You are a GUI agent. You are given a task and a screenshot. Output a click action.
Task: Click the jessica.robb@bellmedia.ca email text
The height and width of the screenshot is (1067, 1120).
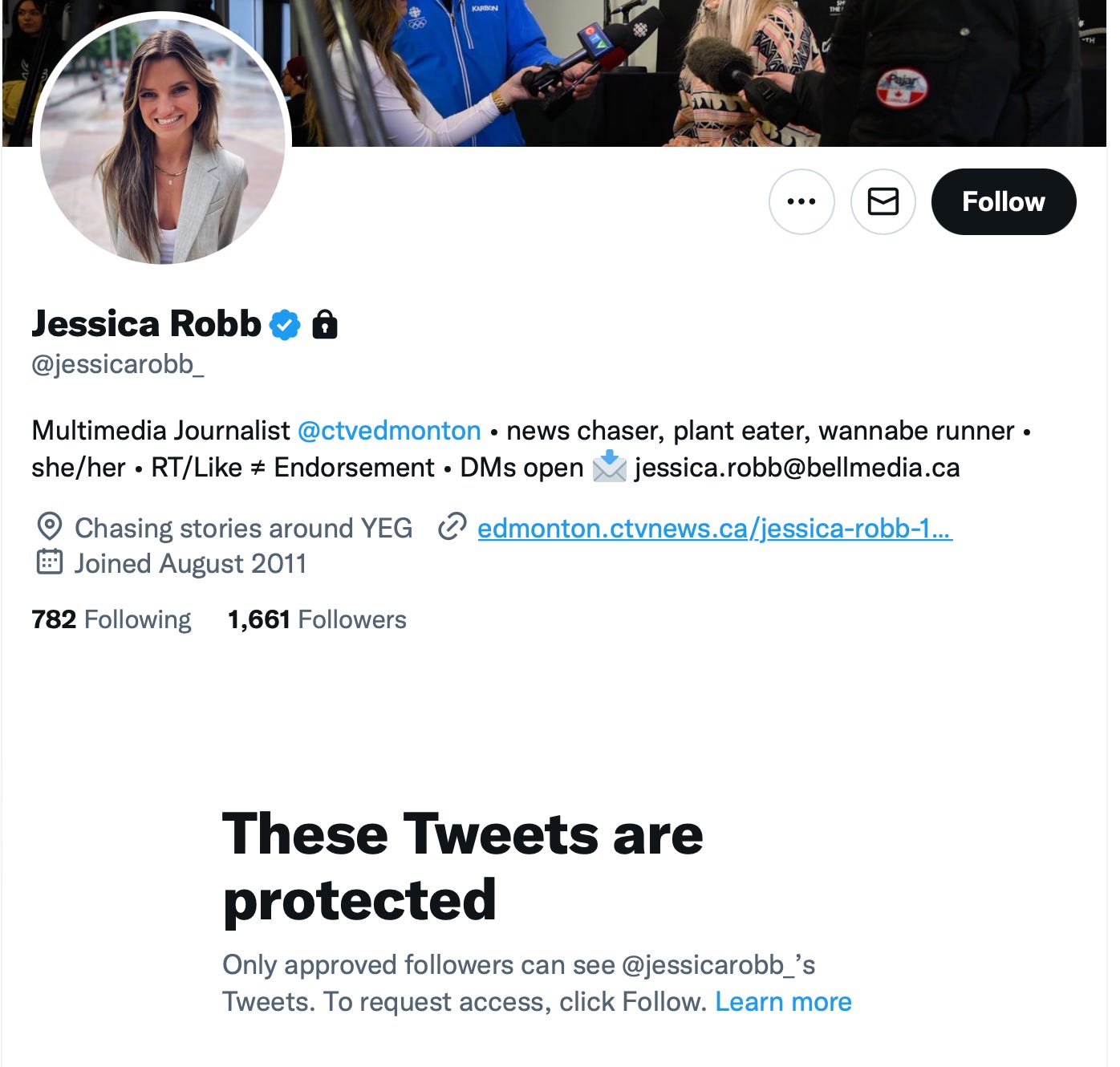pos(797,467)
